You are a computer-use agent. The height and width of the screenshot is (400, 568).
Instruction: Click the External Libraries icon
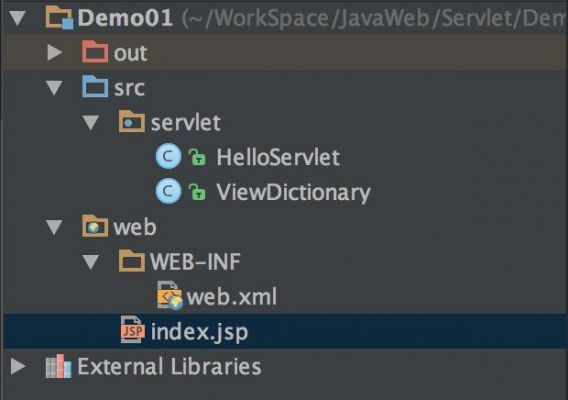58,366
